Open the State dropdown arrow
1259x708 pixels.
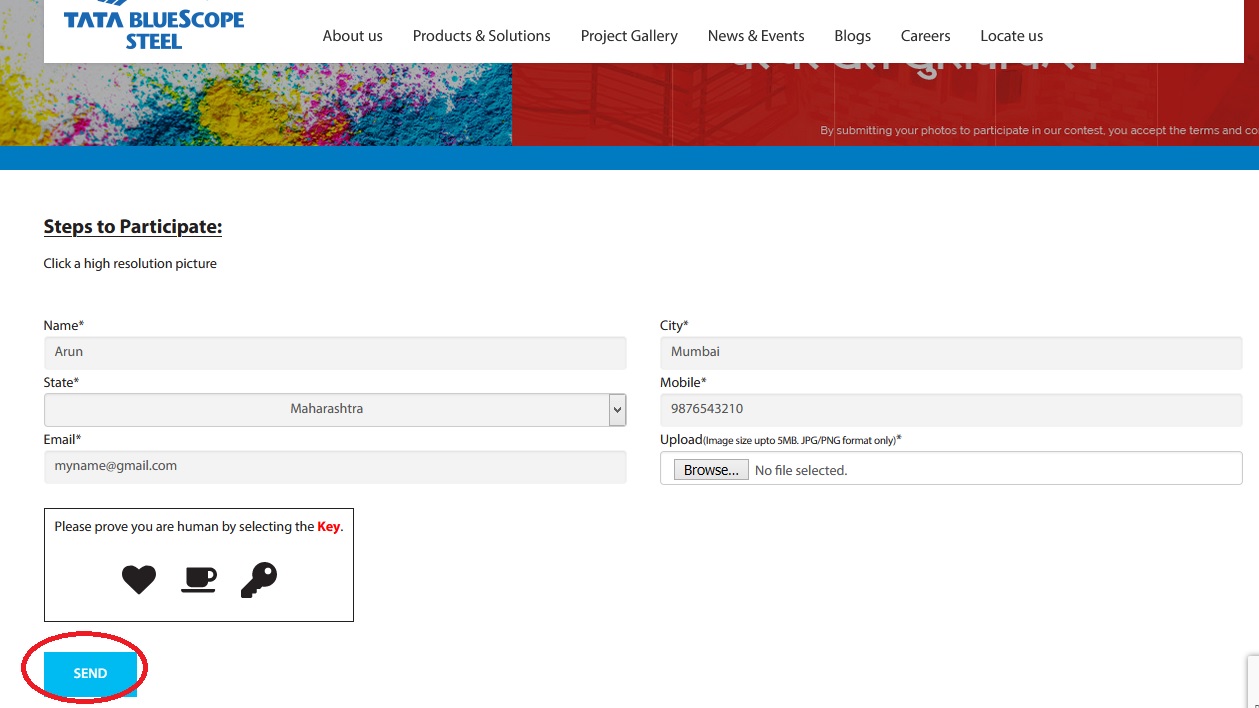click(617, 409)
